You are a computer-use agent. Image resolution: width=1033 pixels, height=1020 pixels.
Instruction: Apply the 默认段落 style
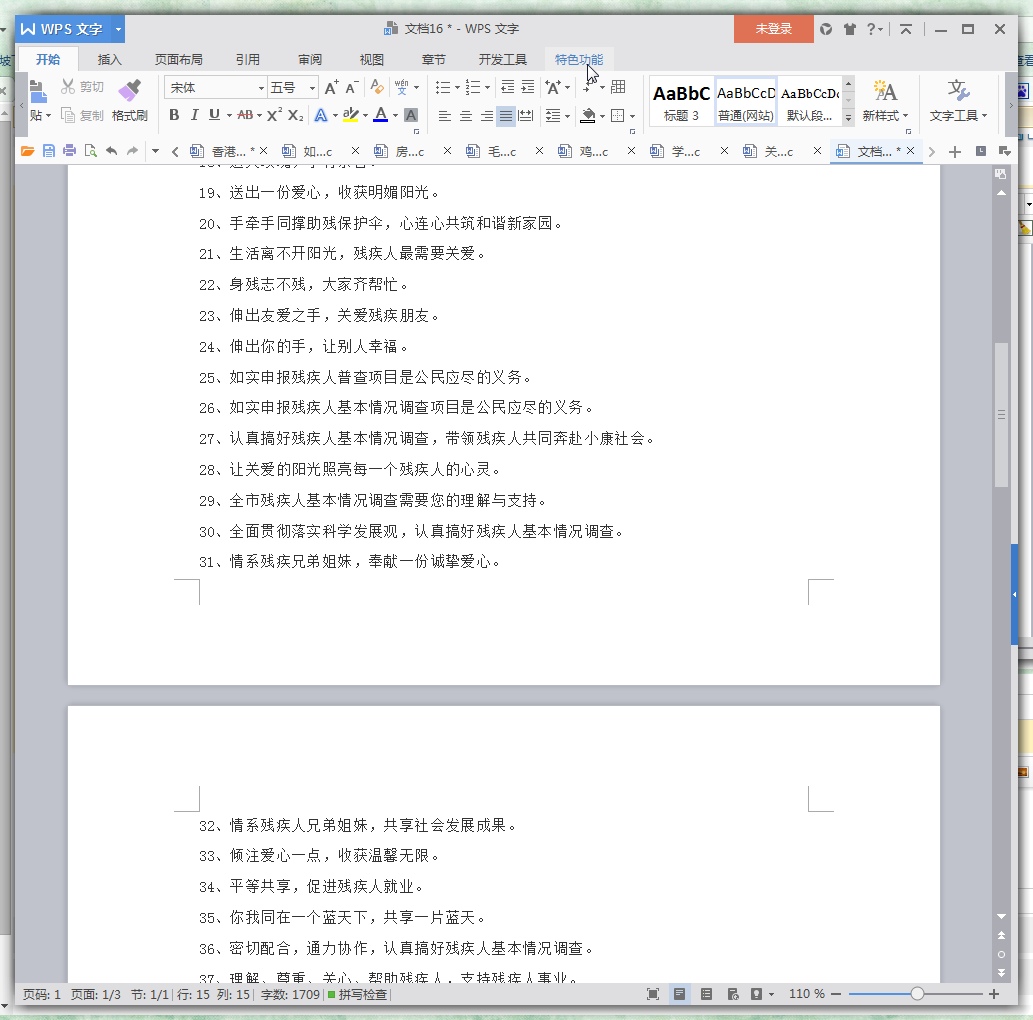tap(810, 101)
